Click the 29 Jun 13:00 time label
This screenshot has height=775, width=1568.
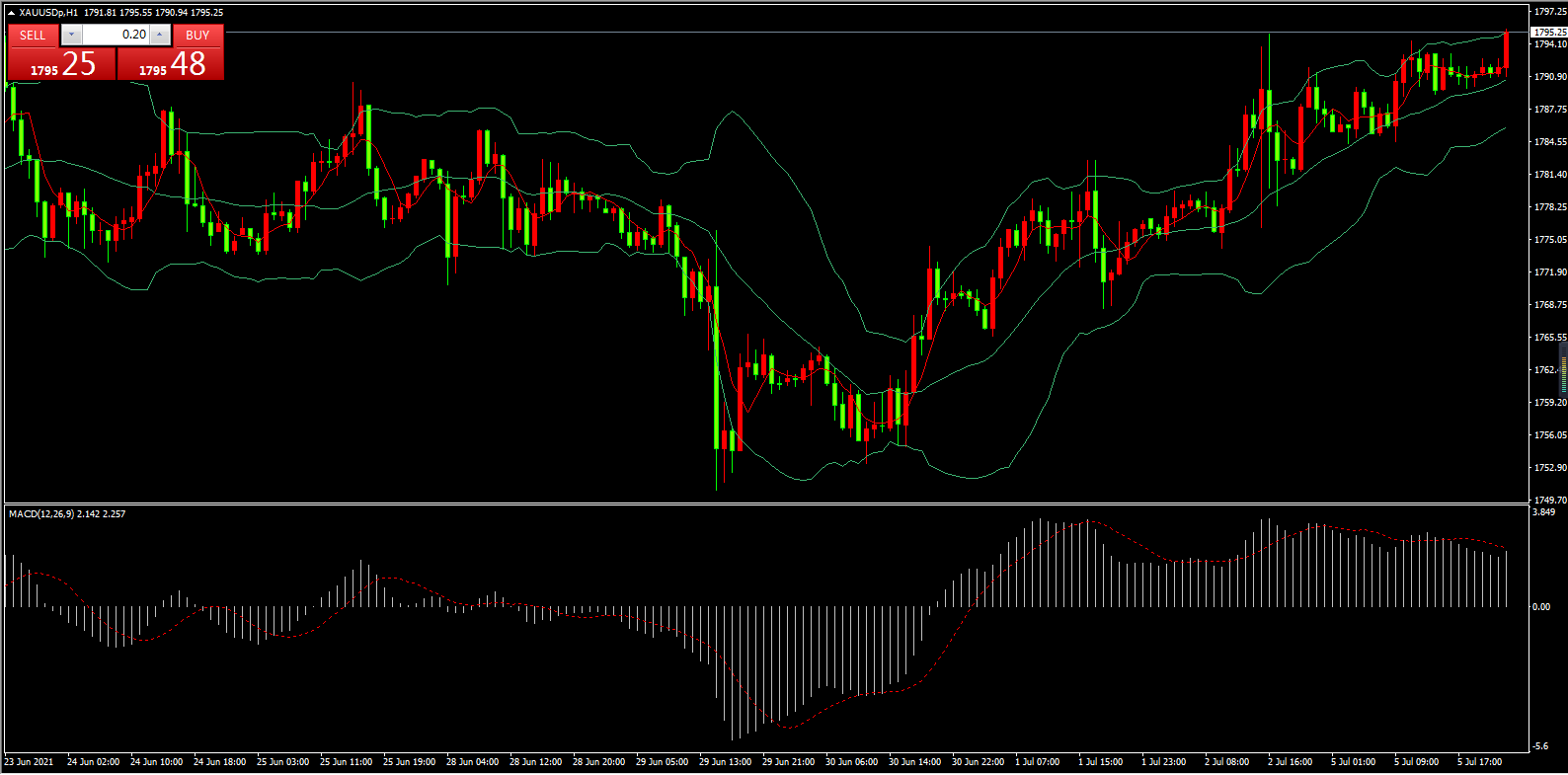[x=725, y=762]
